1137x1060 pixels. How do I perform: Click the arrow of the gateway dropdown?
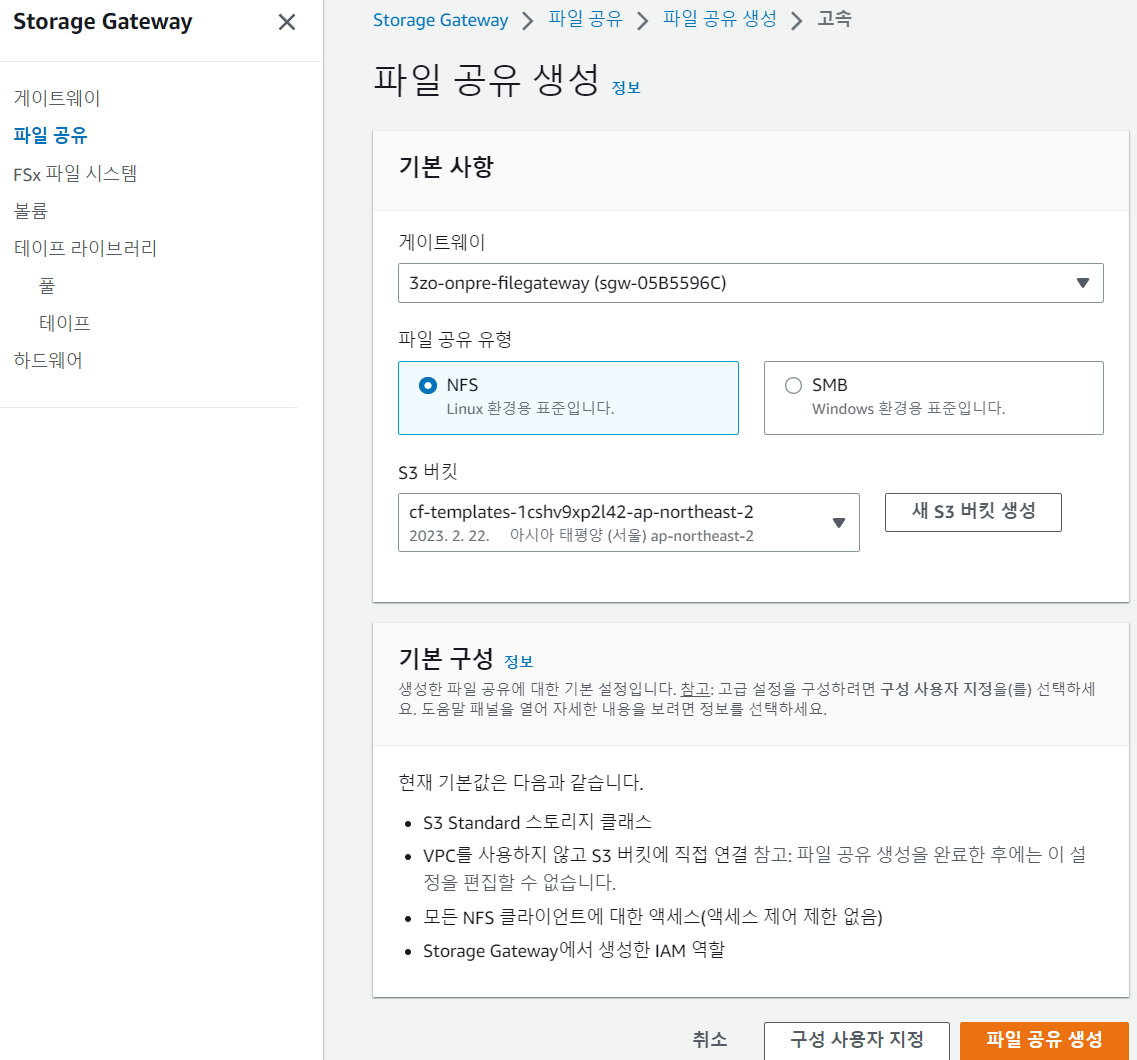(x=1083, y=283)
